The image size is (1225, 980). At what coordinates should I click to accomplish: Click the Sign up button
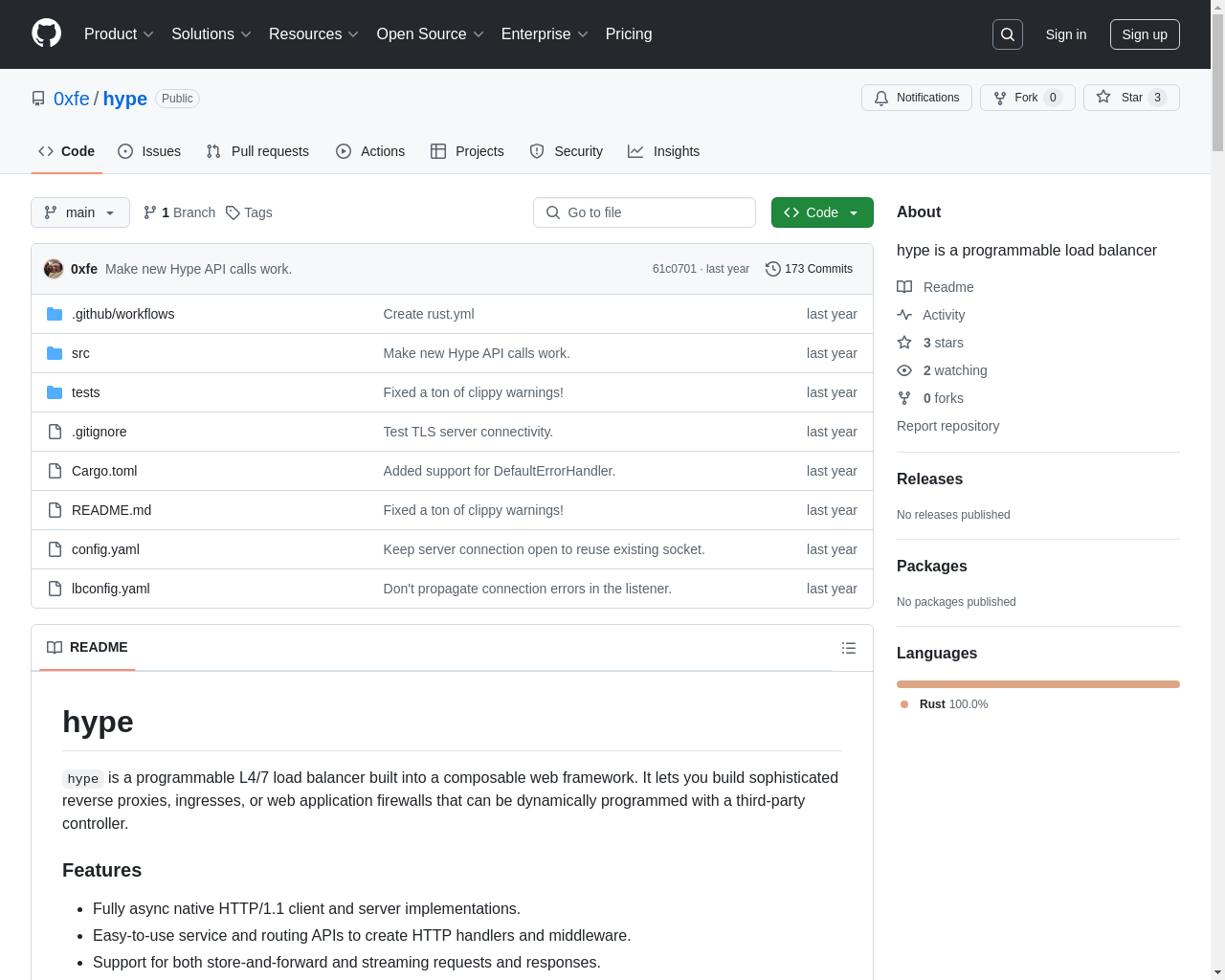click(1145, 34)
